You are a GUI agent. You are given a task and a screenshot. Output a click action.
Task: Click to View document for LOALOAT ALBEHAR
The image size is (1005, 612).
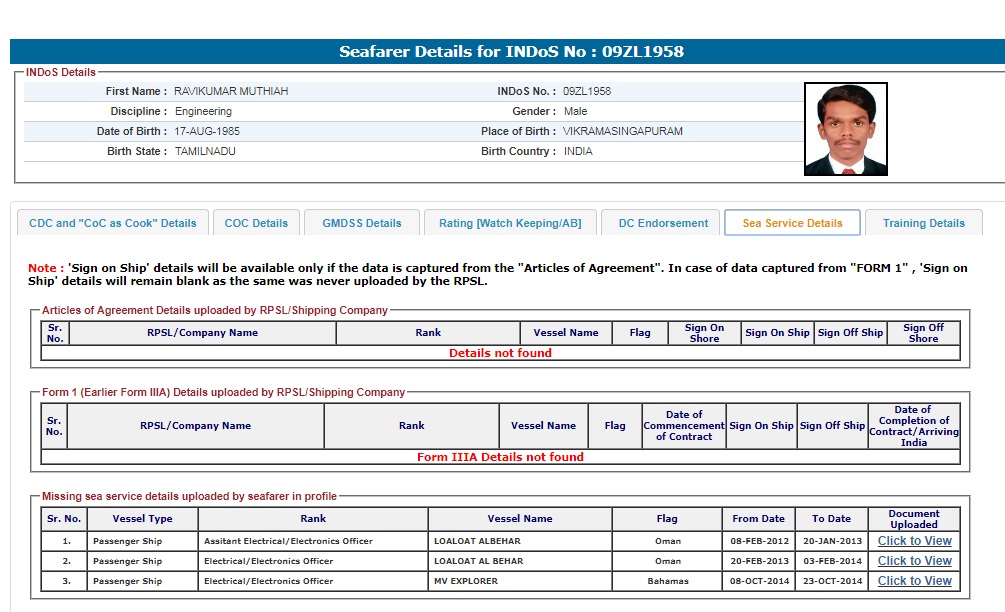click(914, 541)
